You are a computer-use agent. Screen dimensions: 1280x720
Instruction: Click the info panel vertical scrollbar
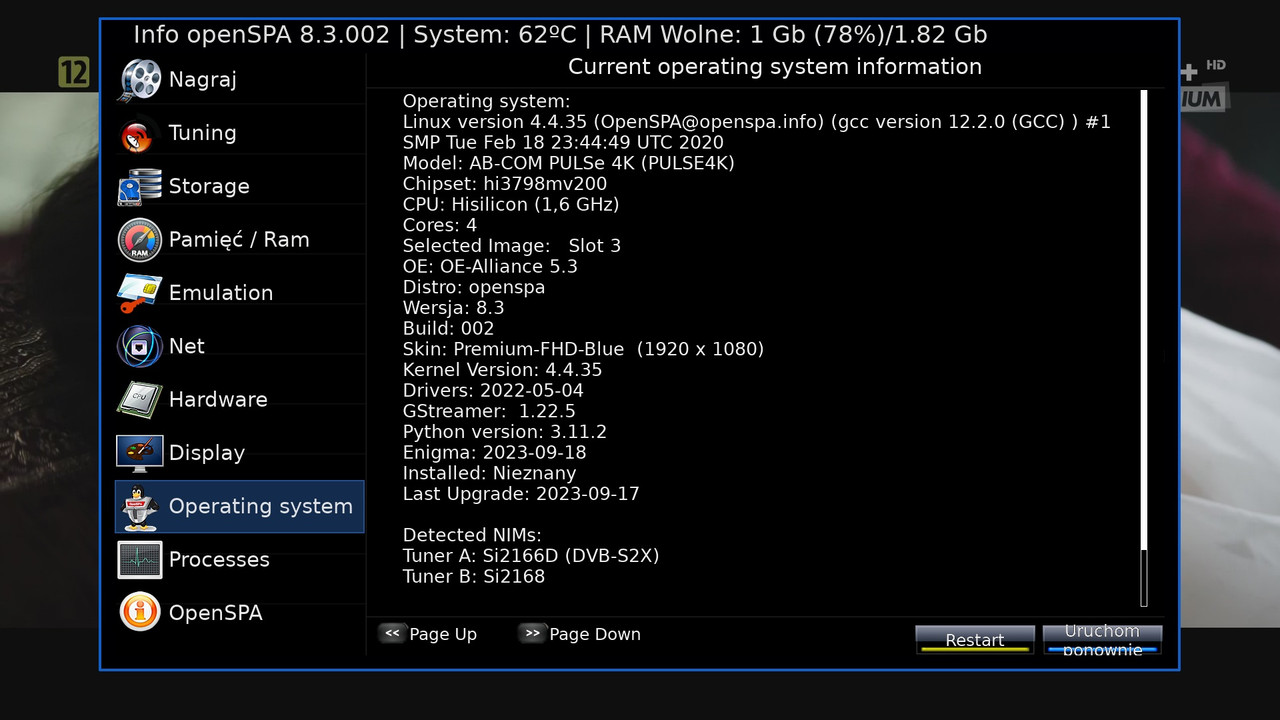pyautogui.click(x=1144, y=348)
